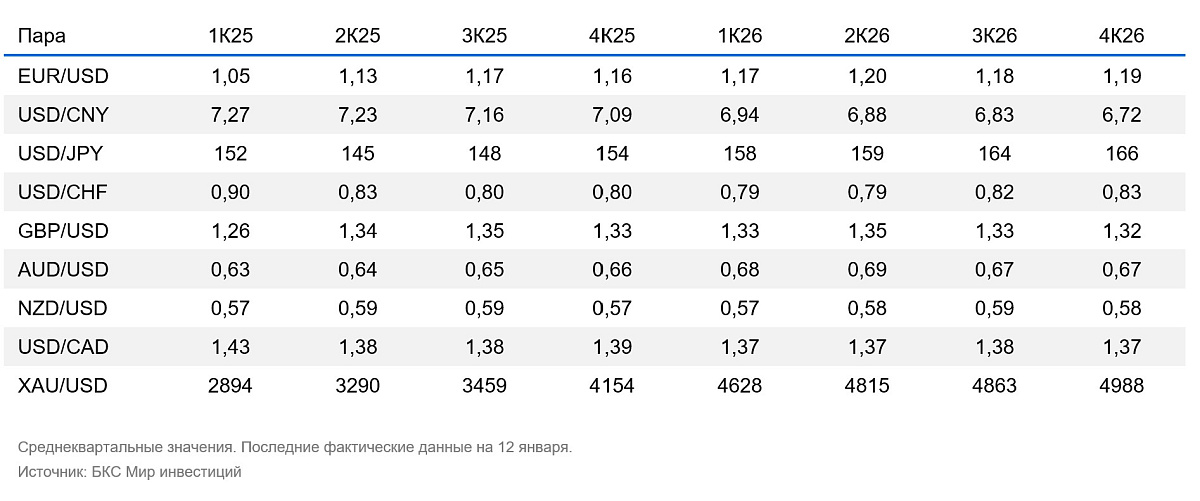Click the GBP/USD pair name

(63, 231)
